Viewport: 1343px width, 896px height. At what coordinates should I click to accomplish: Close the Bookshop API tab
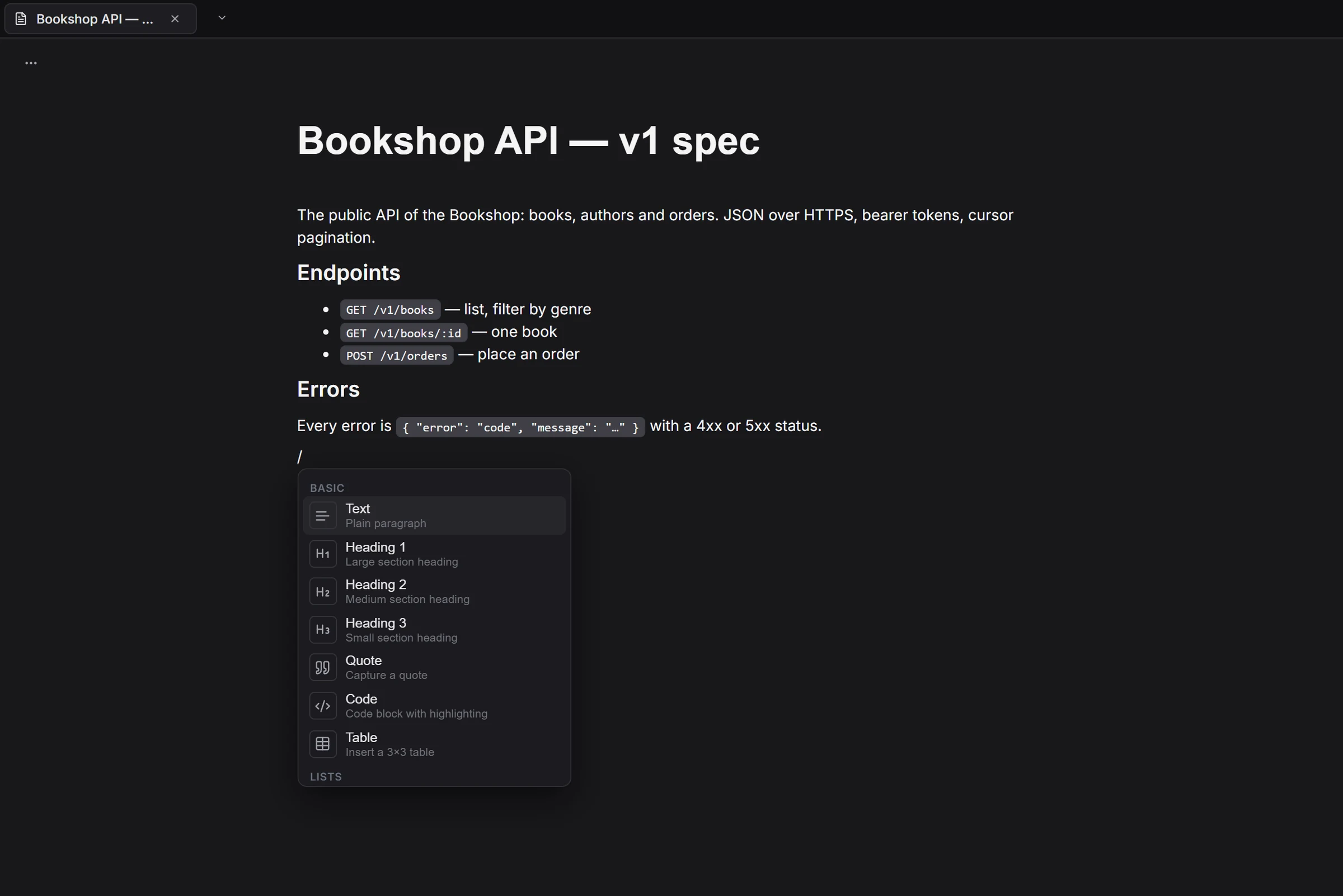tap(175, 19)
